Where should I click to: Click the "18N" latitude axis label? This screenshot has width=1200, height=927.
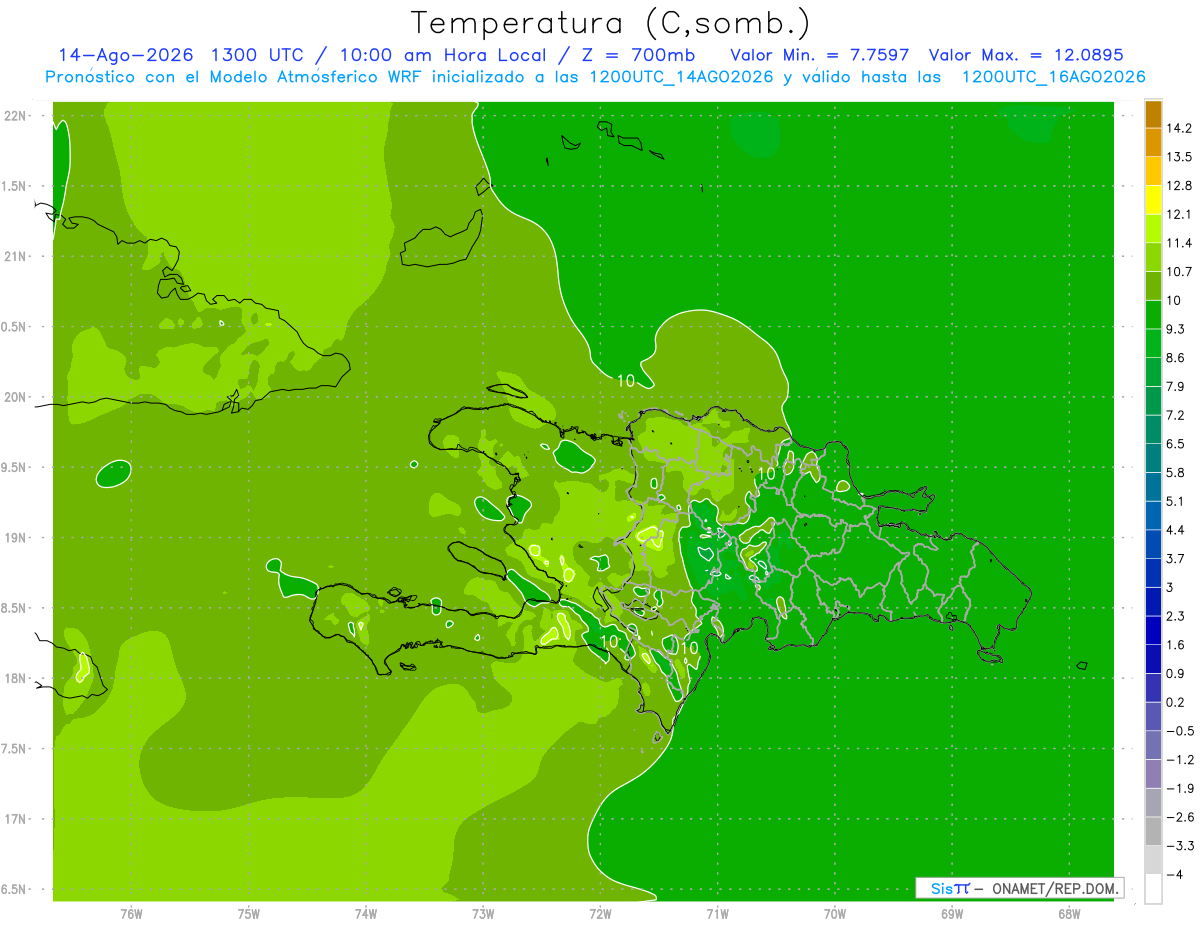tap(17, 679)
